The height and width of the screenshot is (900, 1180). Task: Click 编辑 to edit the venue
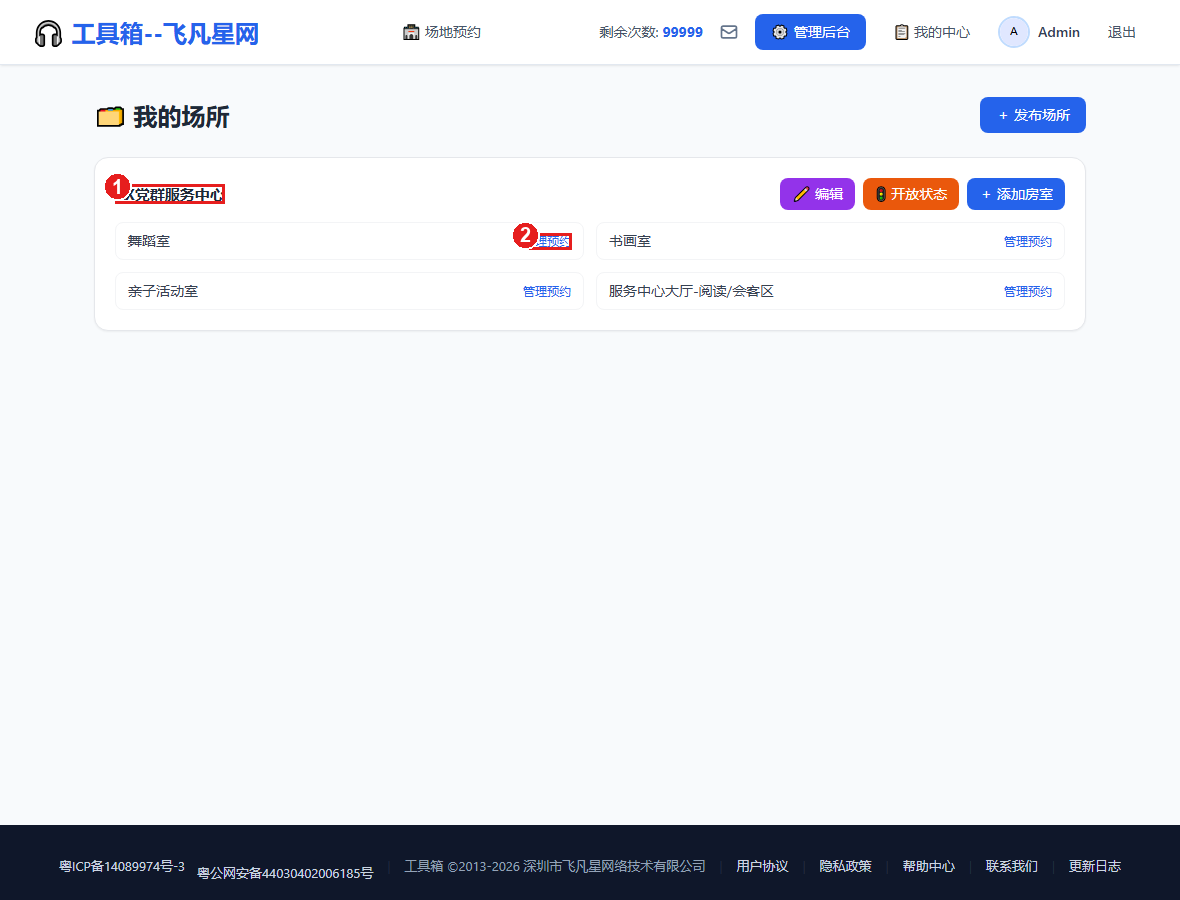(x=817, y=194)
